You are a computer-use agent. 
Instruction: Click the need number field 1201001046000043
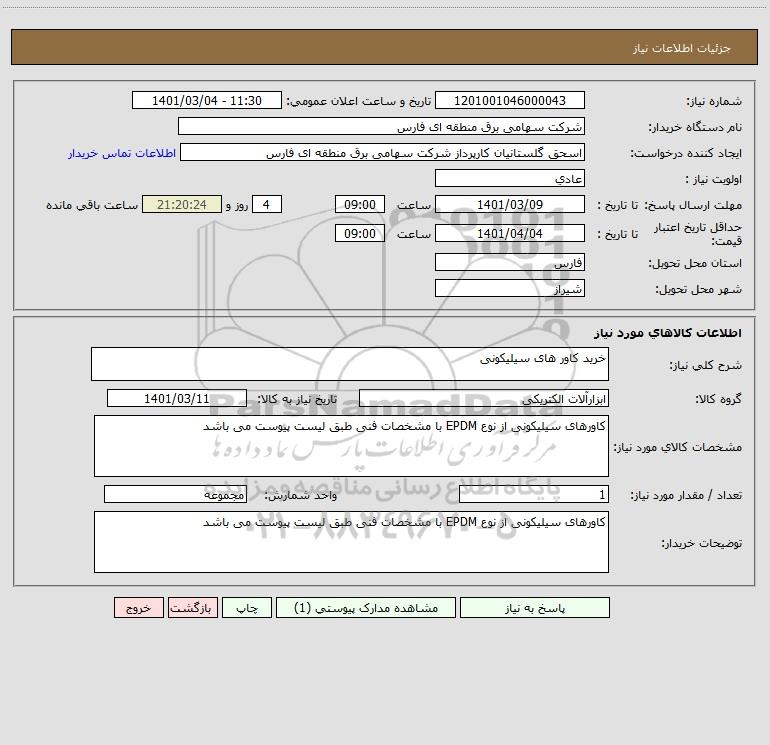[x=510, y=100]
